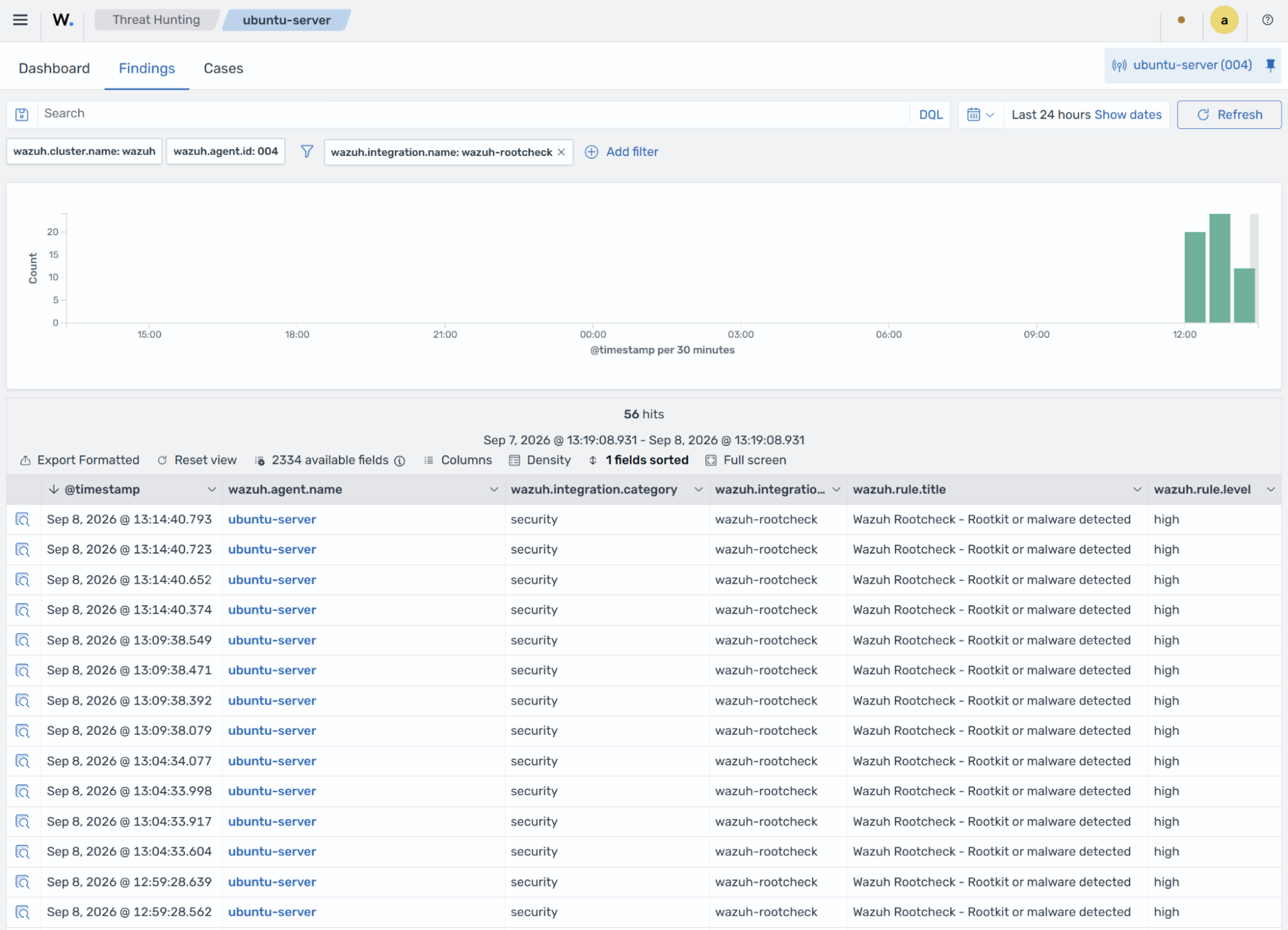The image size is (1288, 930).
Task: Select the Findings tab
Action: pos(147,68)
